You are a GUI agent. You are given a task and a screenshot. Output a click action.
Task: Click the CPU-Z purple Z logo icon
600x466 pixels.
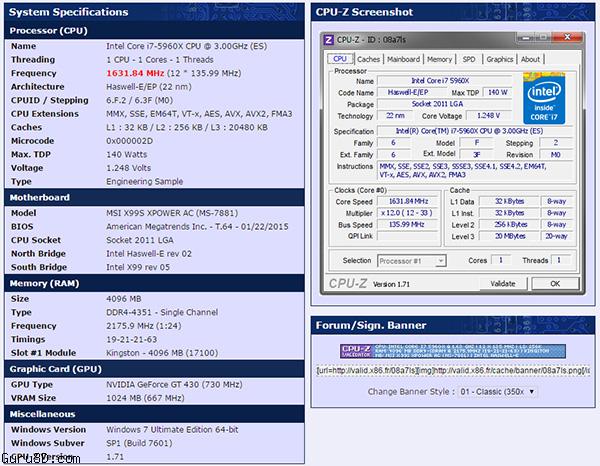(328, 40)
